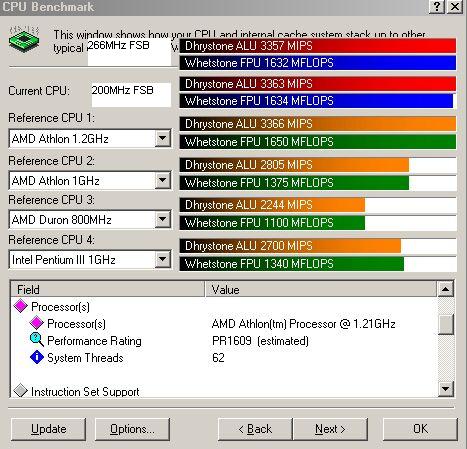467x449 pixels.
Task: Go to the previous page with Back
Action: click(255, 429)
